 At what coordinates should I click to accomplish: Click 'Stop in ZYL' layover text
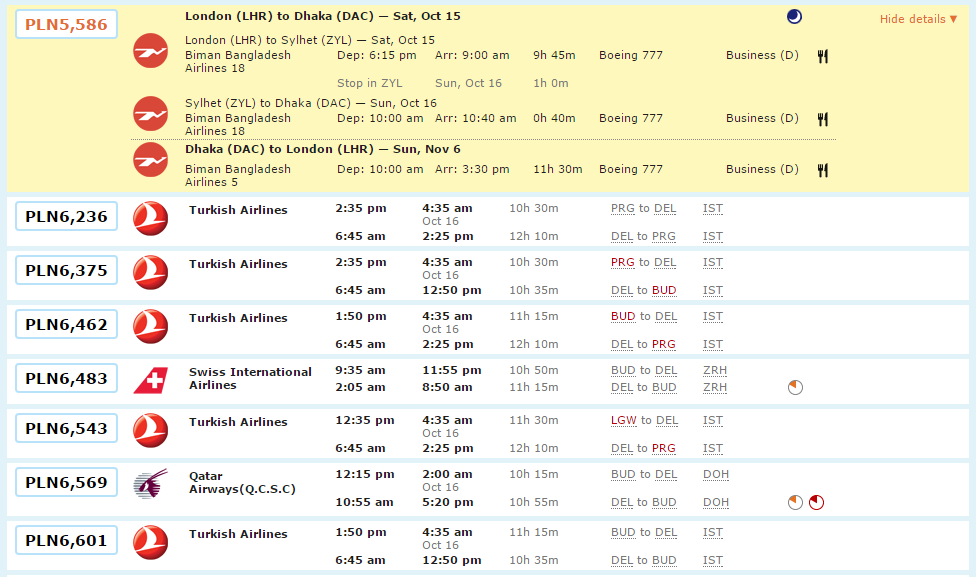click(370, 83)
